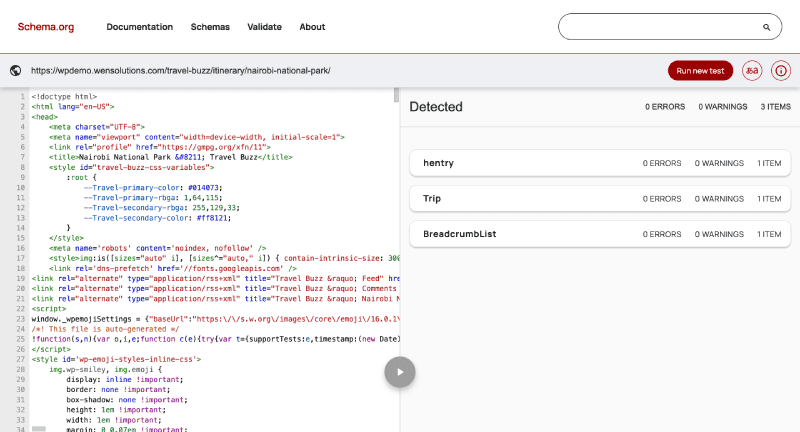Click the tested page URL text

point(181,70)
